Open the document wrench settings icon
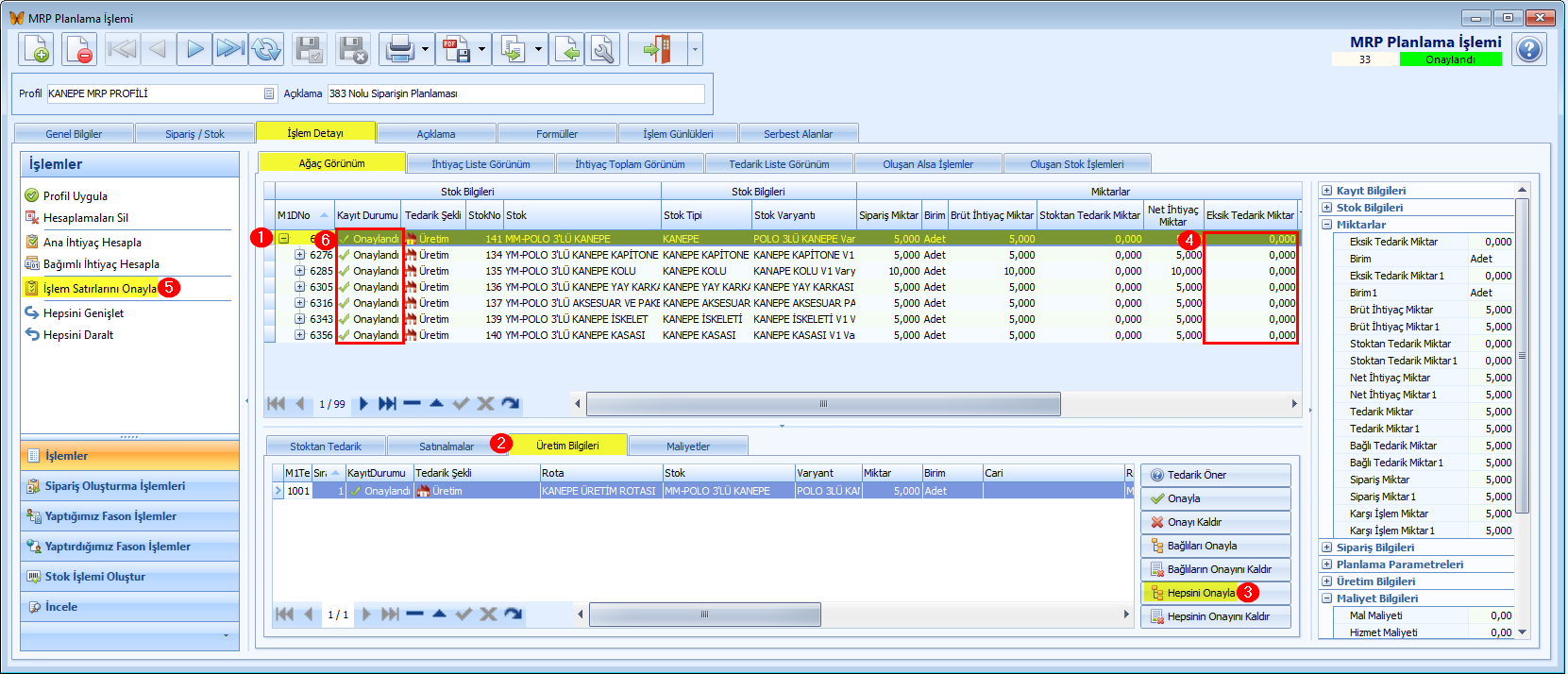 coord(602,49)
